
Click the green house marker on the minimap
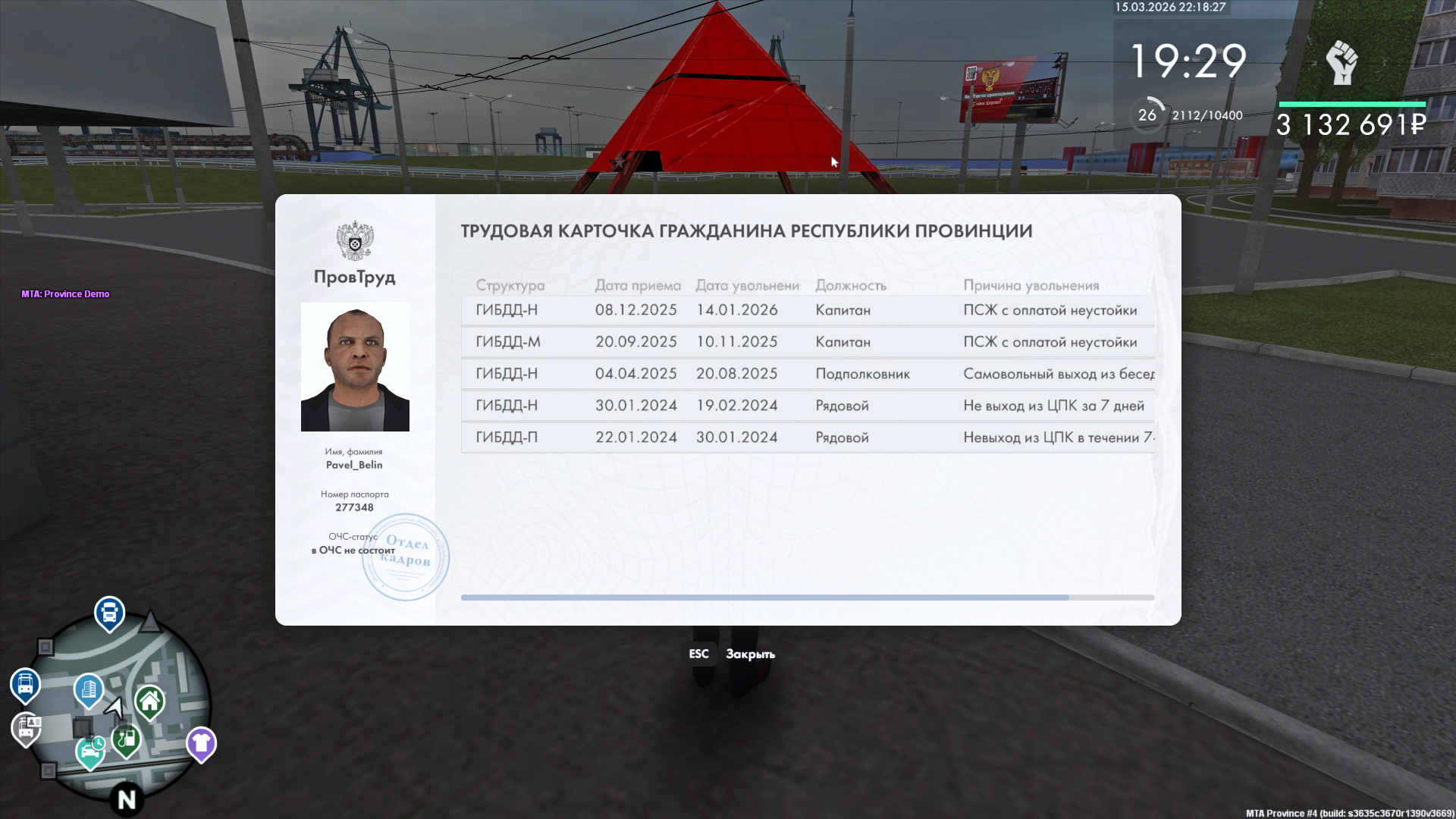(150, 701)
